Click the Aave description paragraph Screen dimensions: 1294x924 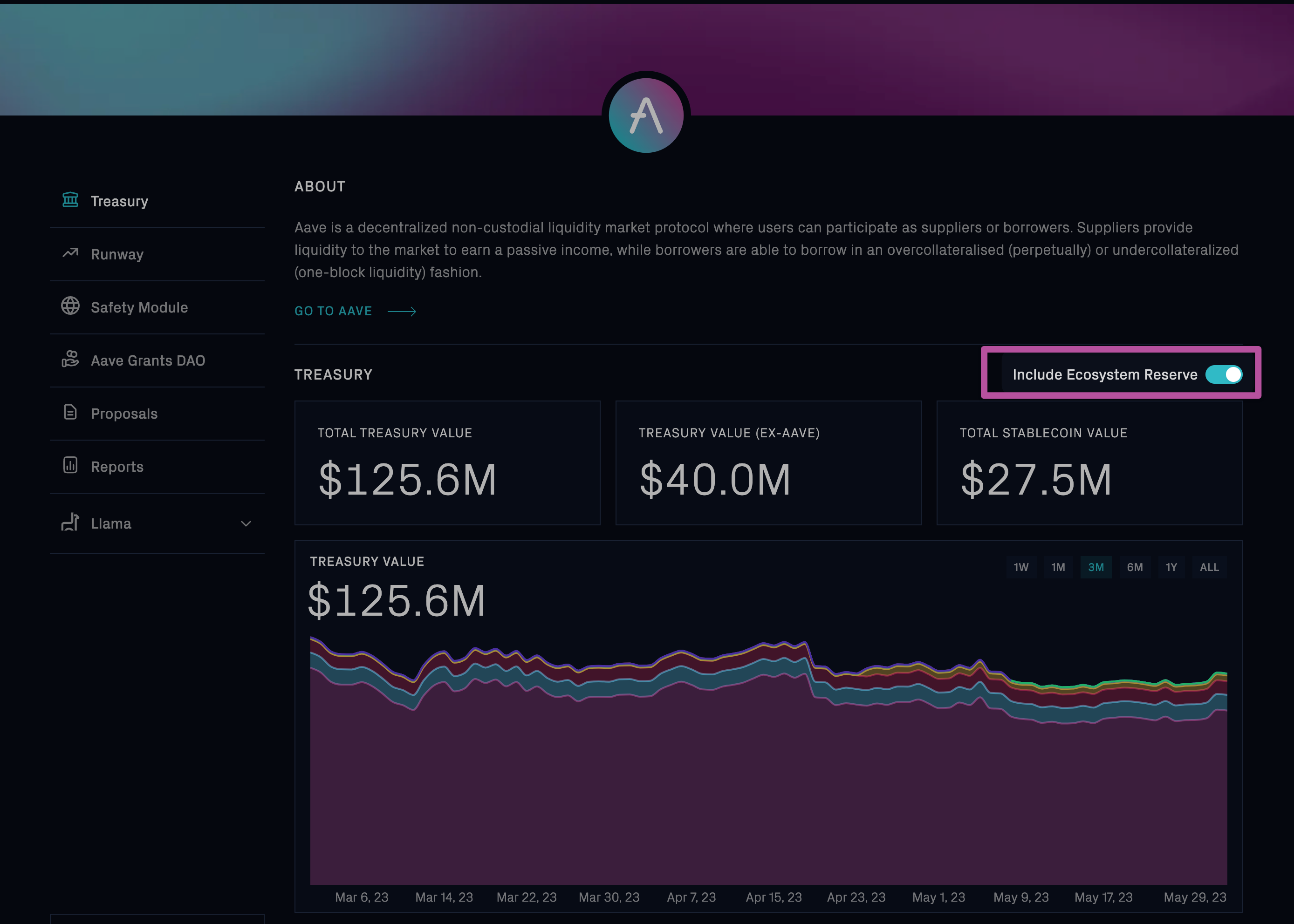[x=766, y=250]
